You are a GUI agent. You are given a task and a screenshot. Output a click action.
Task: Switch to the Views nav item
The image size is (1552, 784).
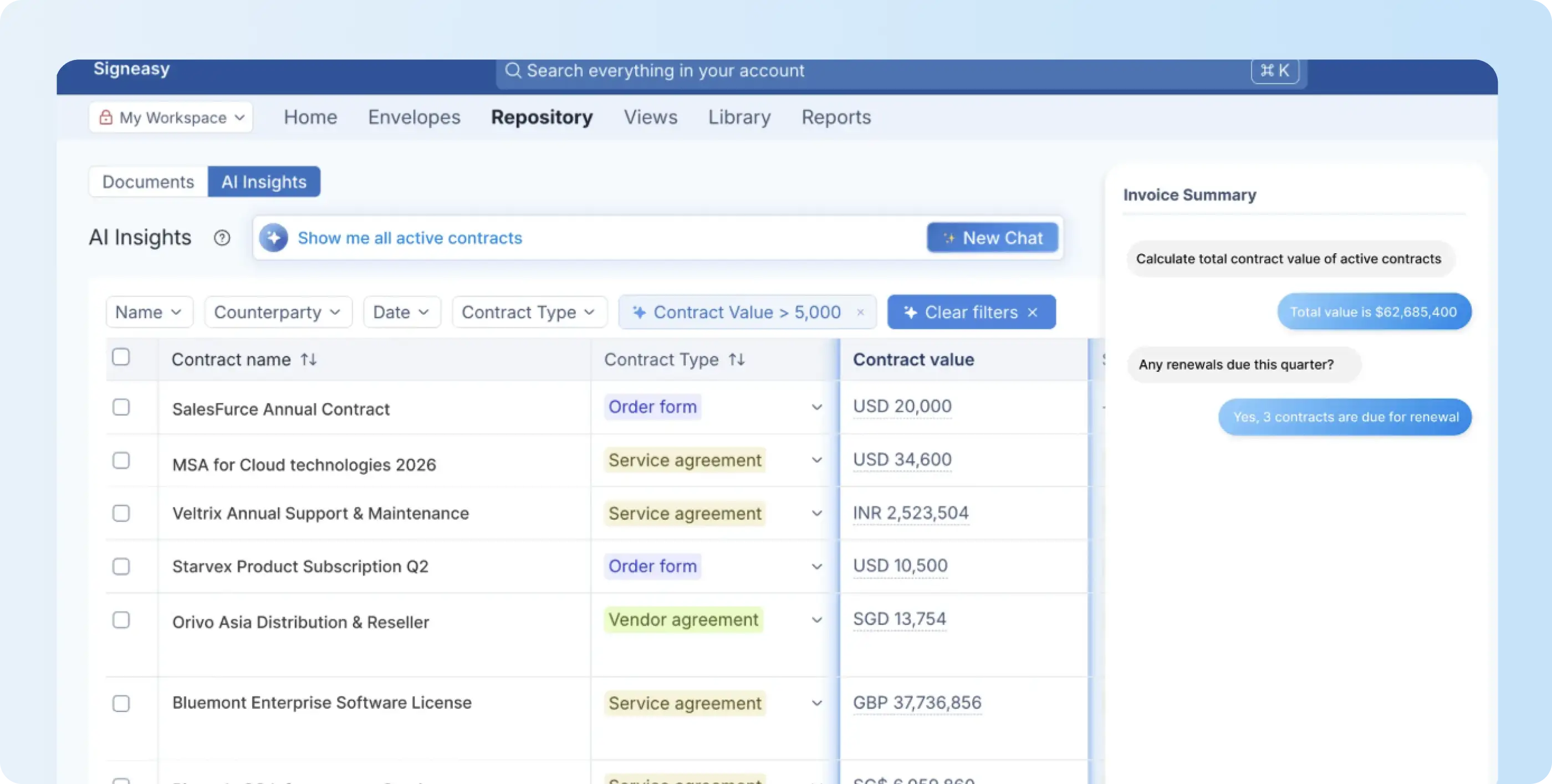tap(650, 117)
